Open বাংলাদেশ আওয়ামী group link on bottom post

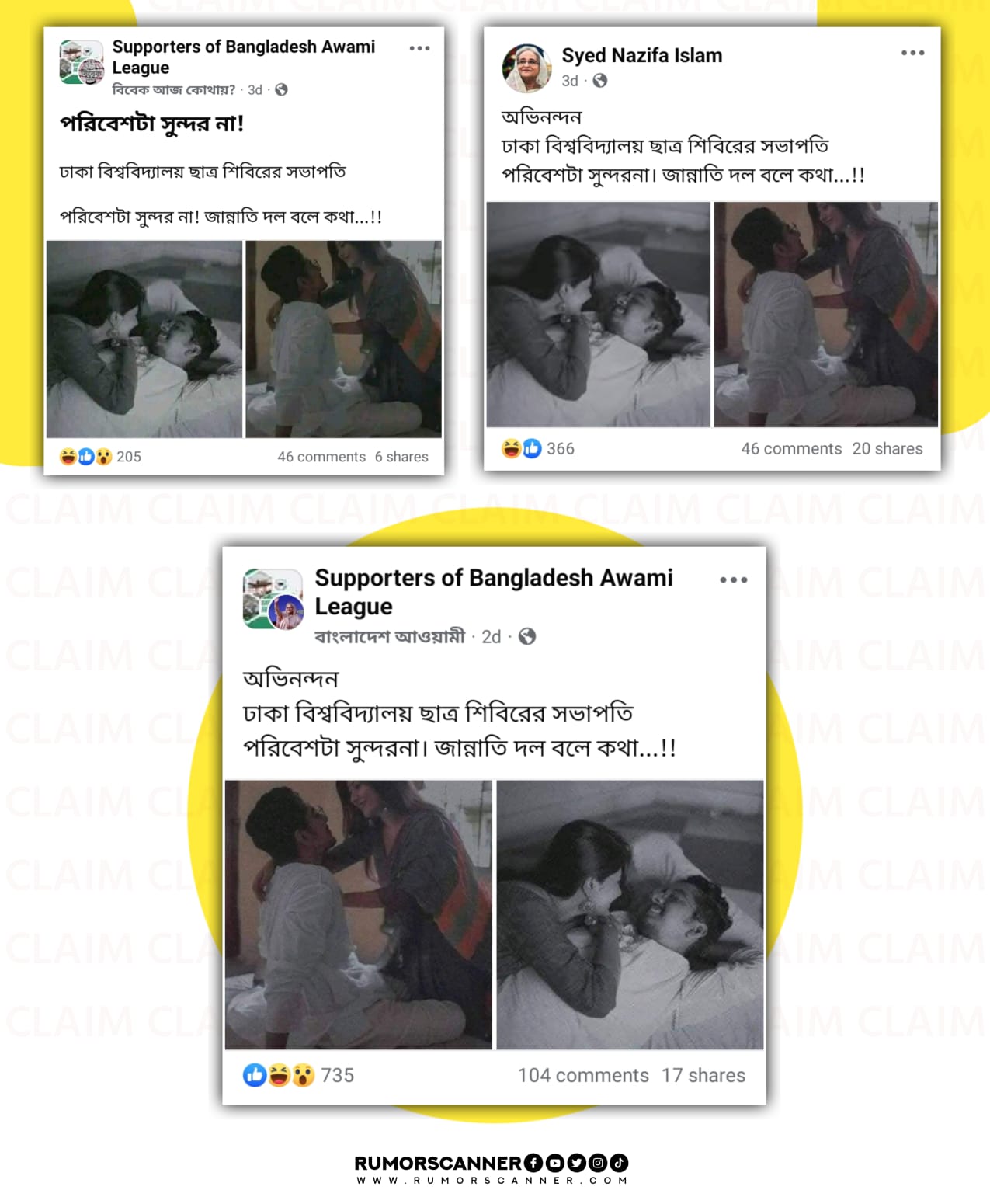click(x=390, y=637)
